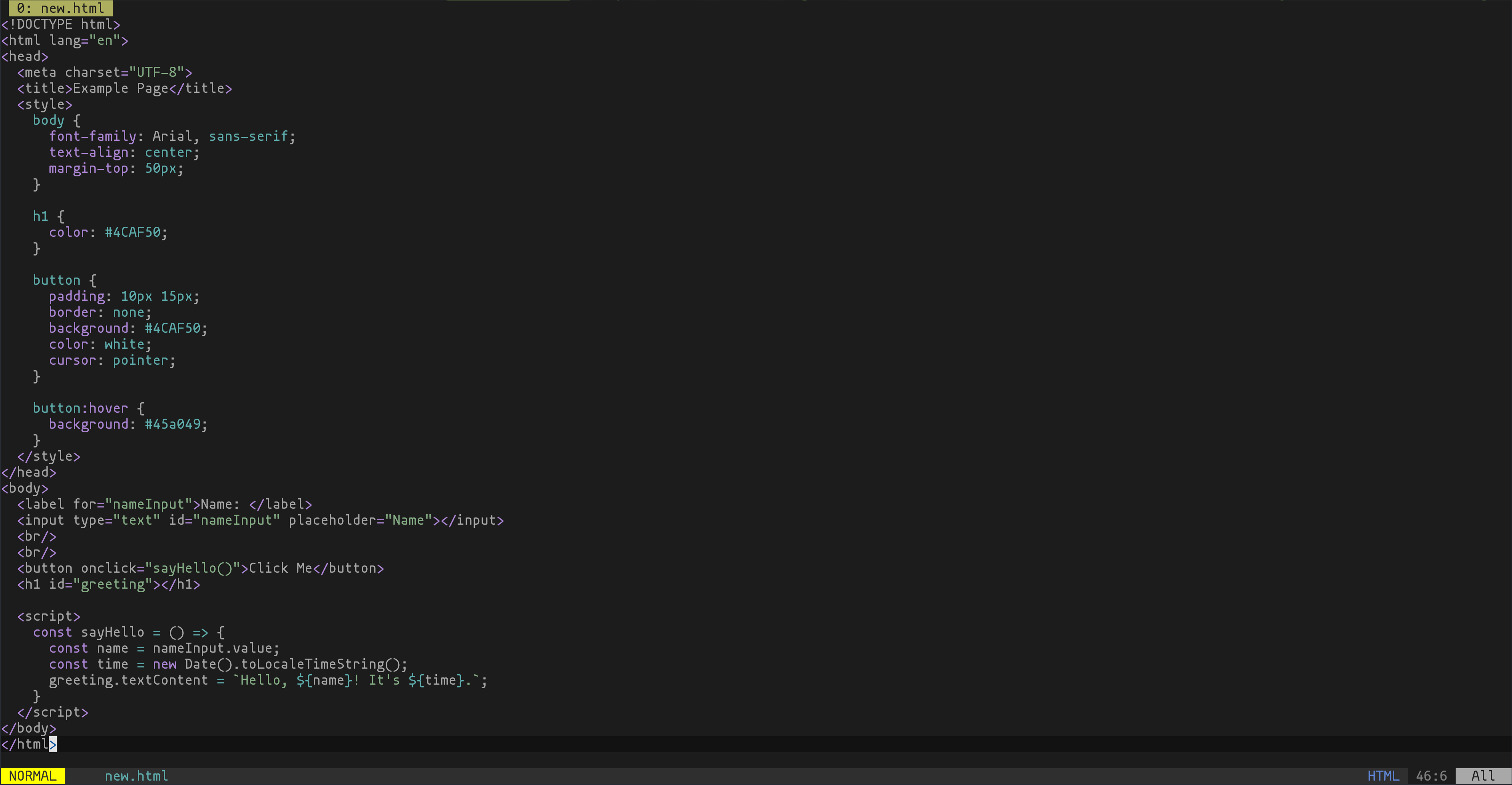Click the font-family: Arial, sans-serif line
The height and width of the screenshot is (785, 1512).
click(172, 136)
